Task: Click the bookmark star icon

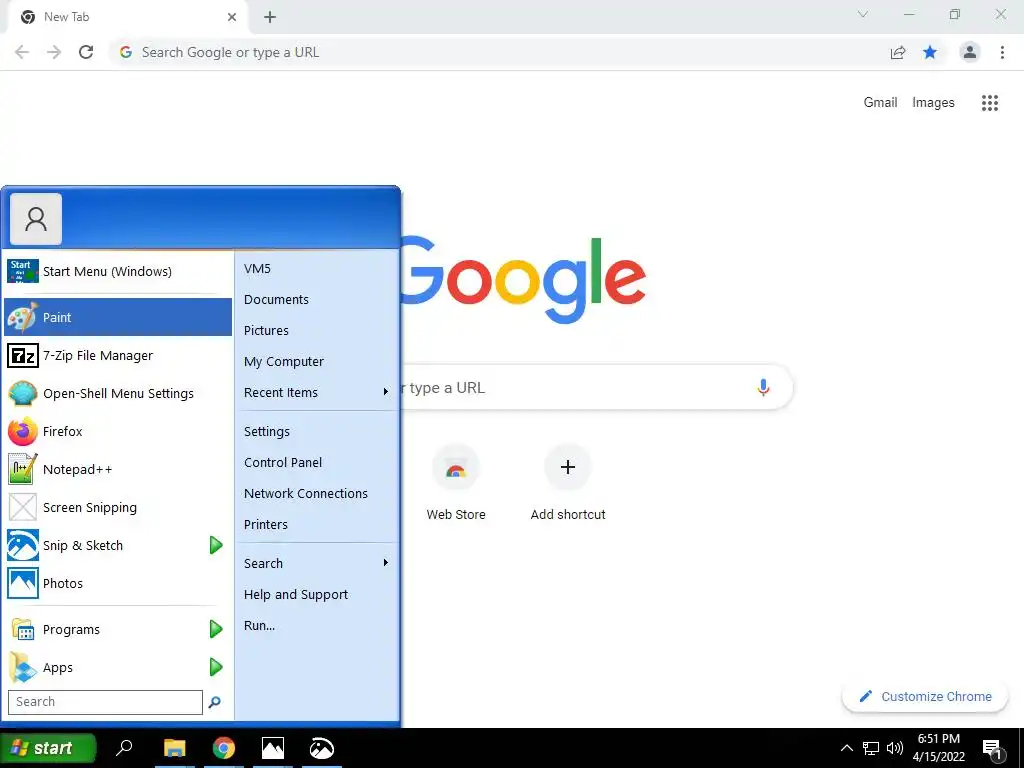Action: click(x=930, y=52)
